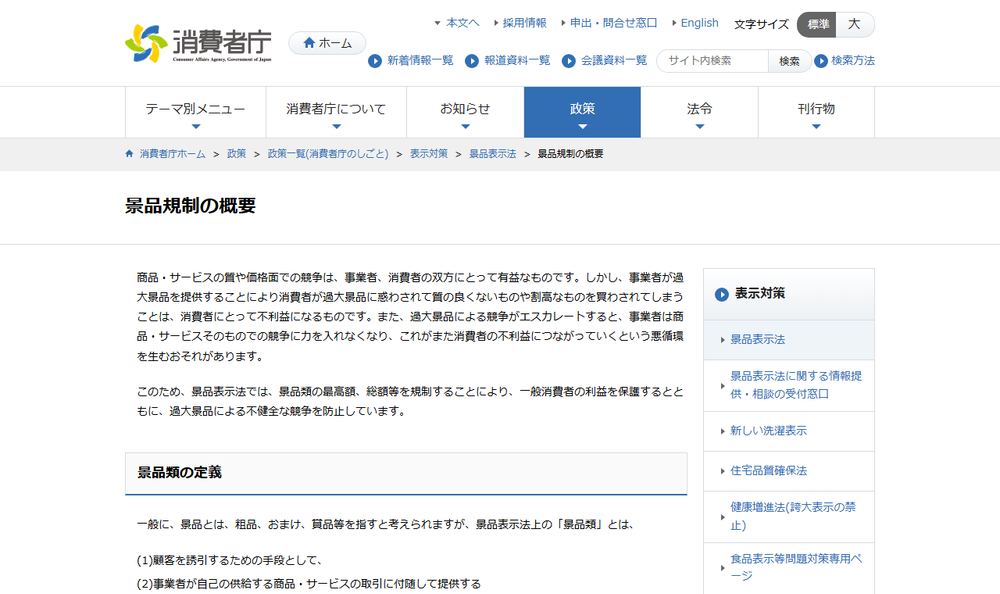Set text size to 大

coord(855,24)
